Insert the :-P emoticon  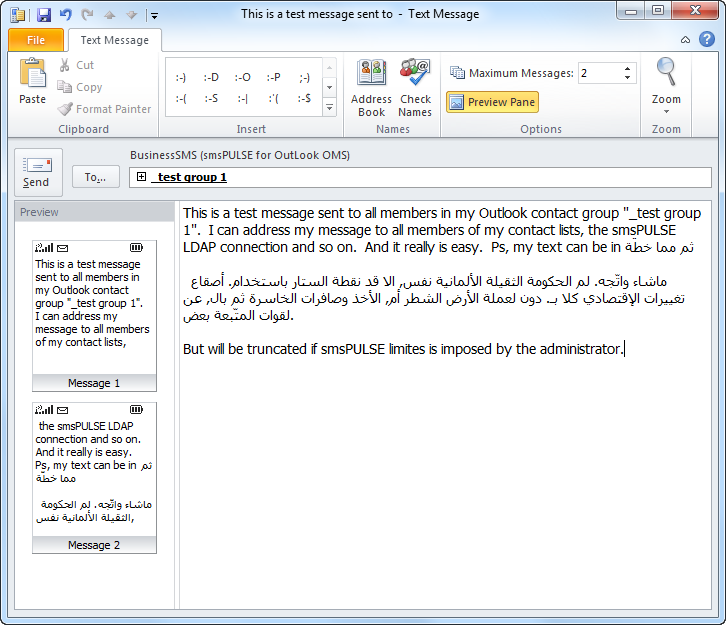click(x=274, y=77)
